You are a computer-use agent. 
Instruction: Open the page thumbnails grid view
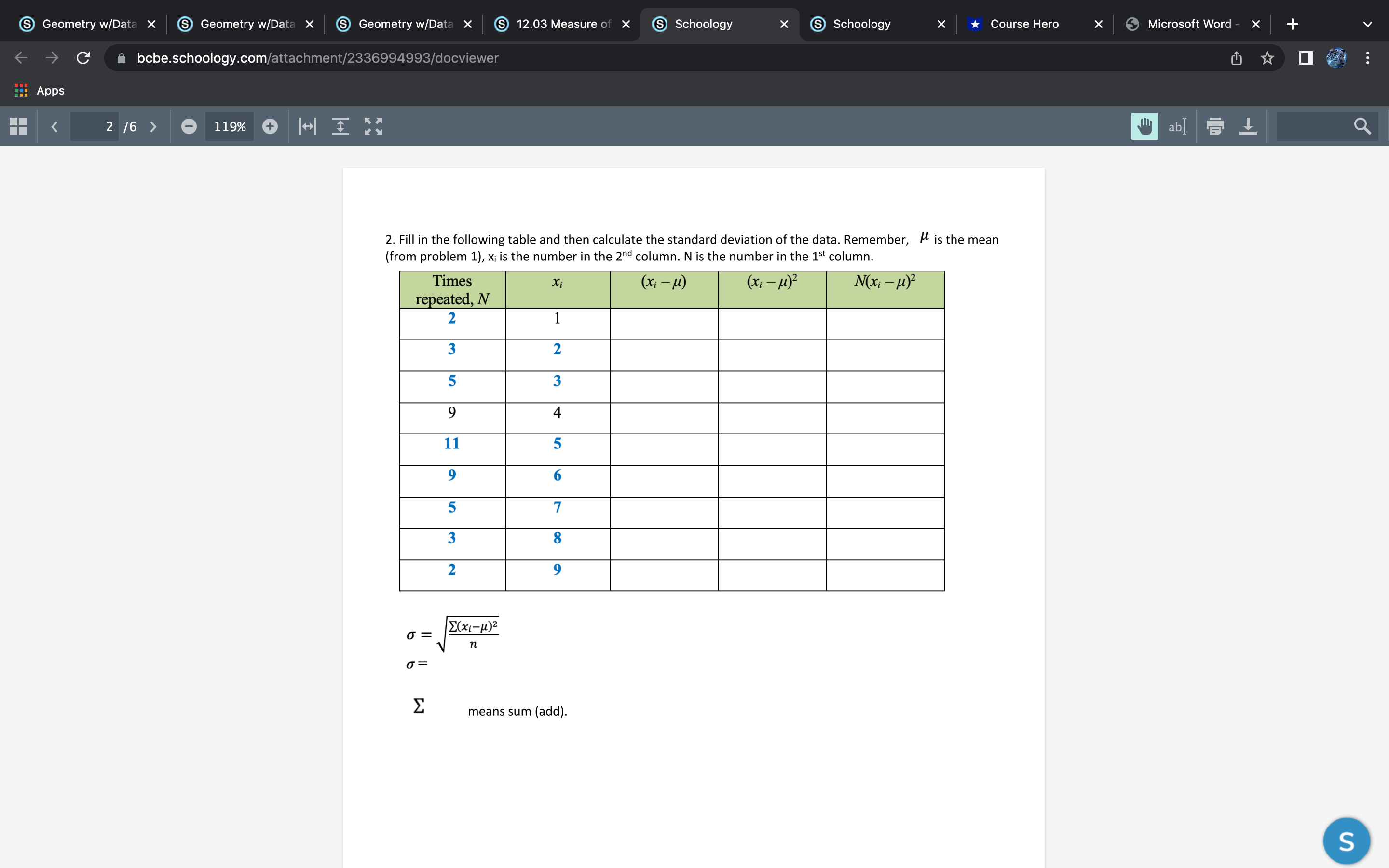(17, 126)
